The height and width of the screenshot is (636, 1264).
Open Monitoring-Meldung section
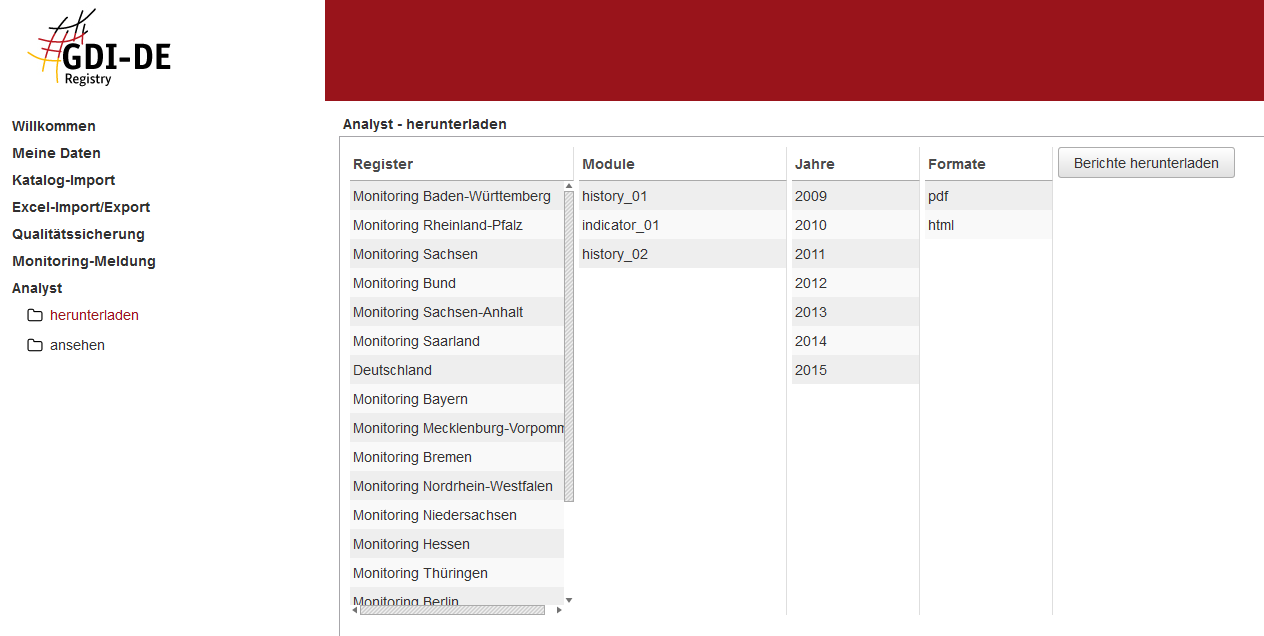coord(84,261)
